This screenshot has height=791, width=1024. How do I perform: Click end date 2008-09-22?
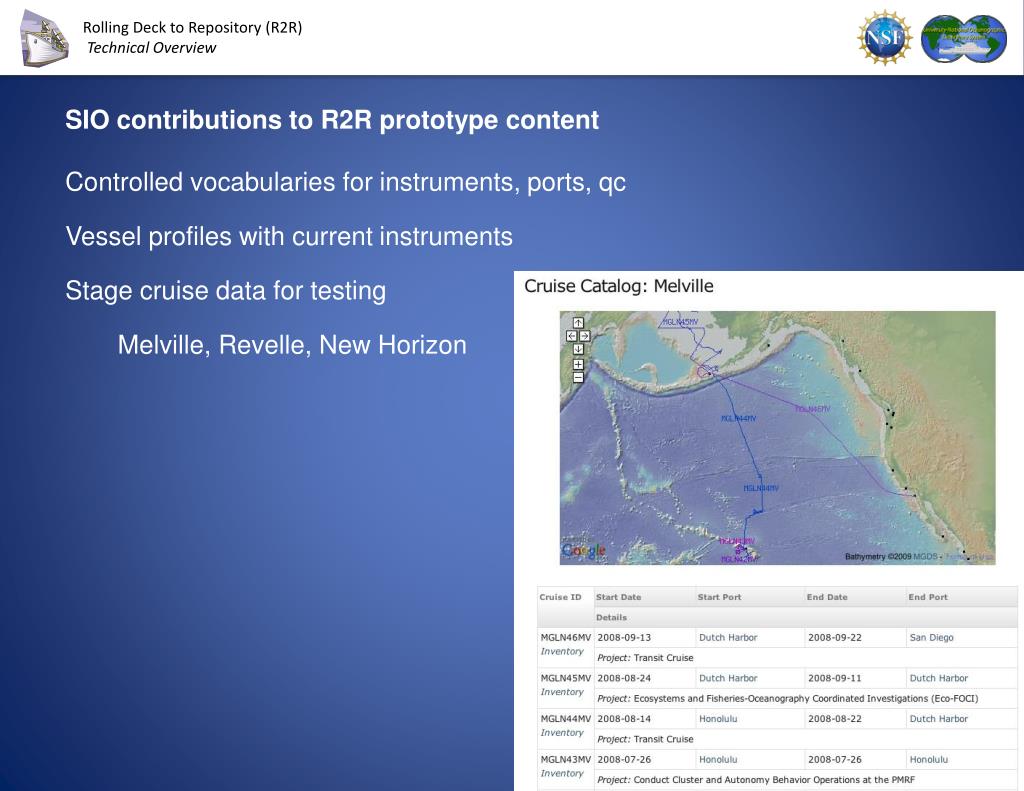835,638
